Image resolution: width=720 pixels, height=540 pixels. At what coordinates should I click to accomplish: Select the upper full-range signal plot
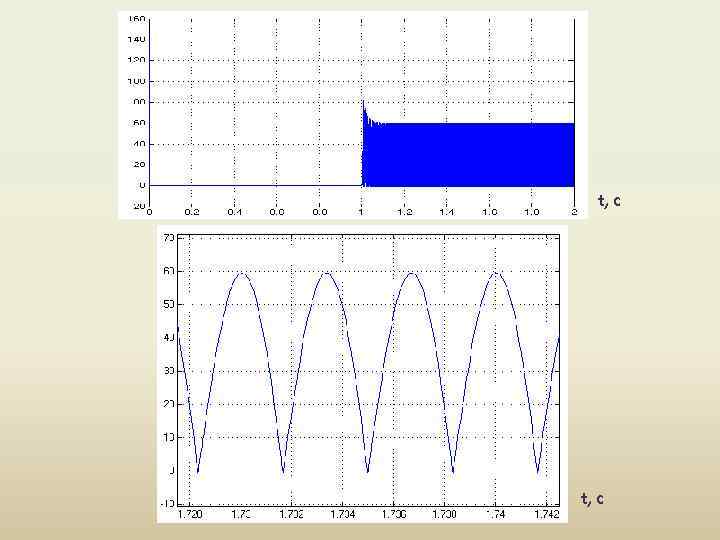click(353, 115)
